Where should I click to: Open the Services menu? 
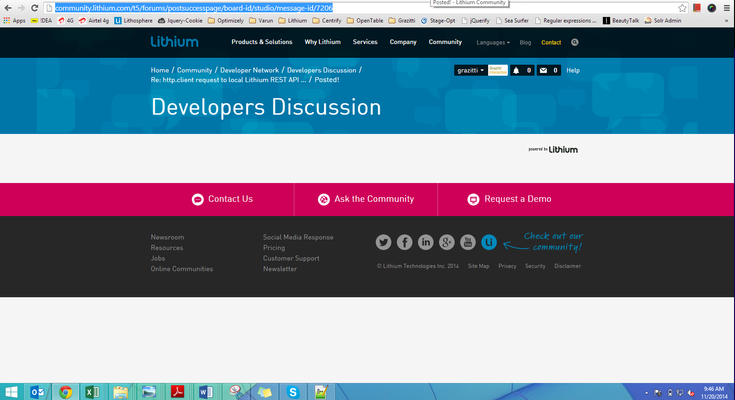coord(365,42)
